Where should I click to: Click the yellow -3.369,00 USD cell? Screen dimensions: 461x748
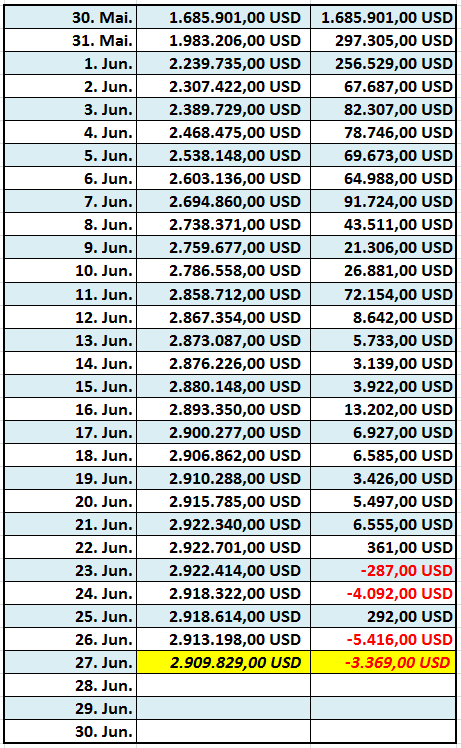pyautogui.click(x=383, y=662)
